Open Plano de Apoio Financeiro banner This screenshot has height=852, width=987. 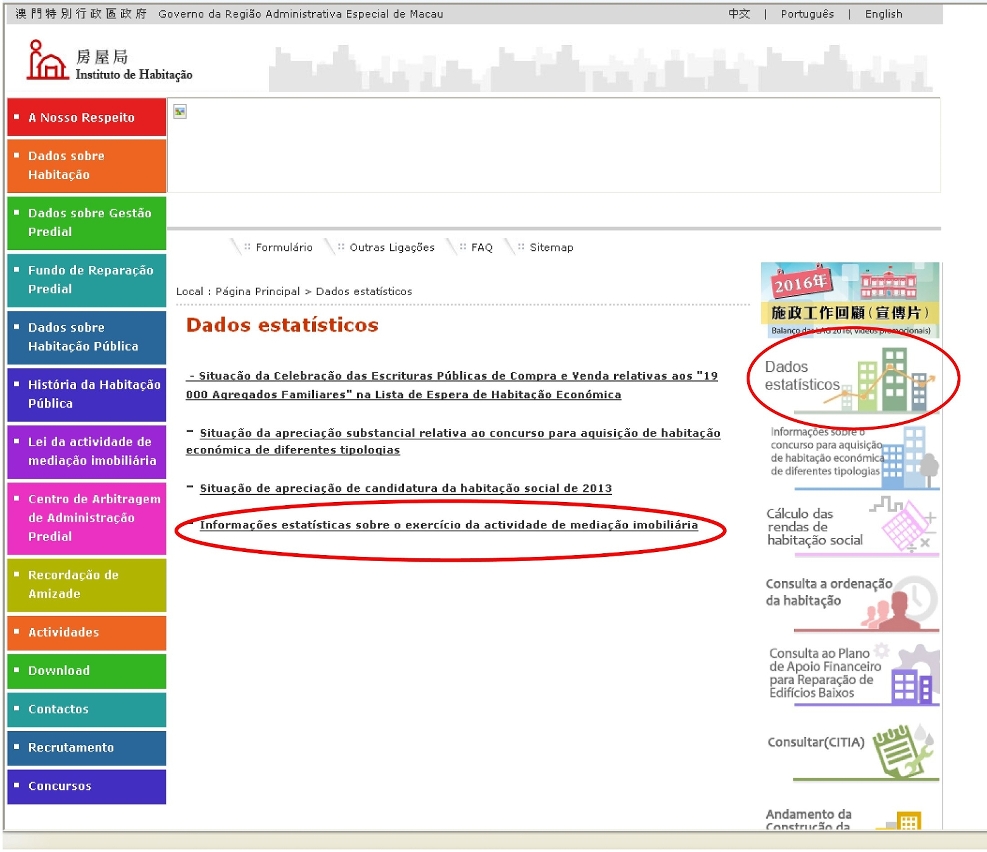850,673
